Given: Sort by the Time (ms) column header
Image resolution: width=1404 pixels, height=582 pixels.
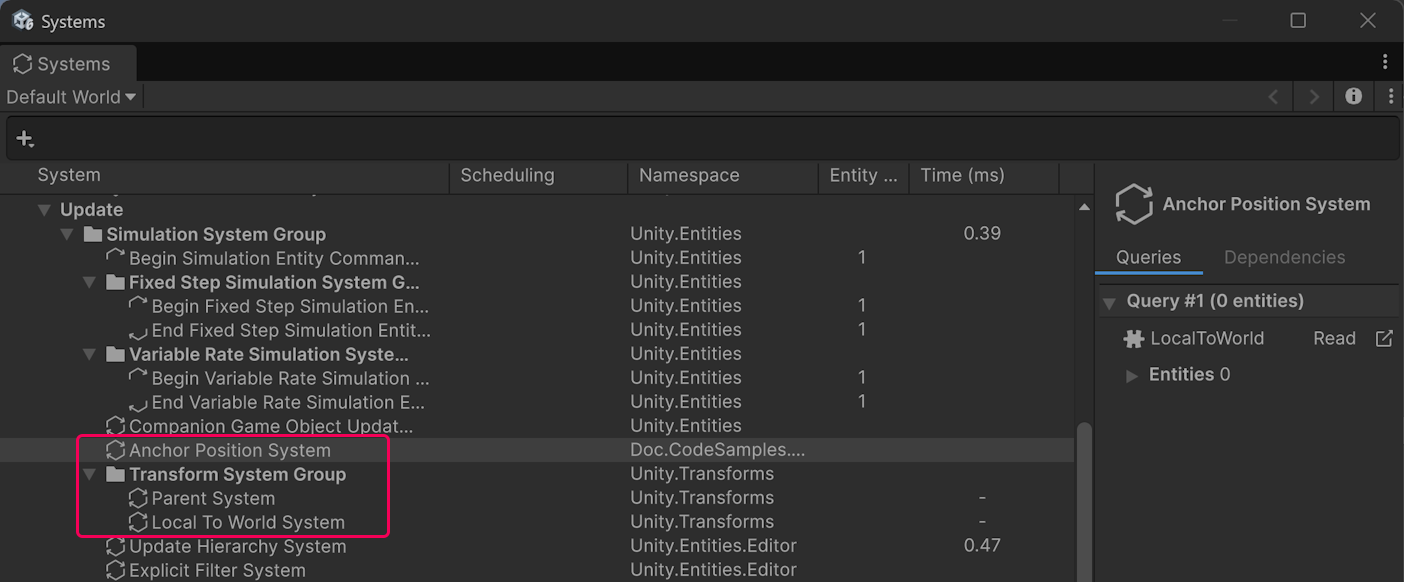Looking at the screenshot, I should [x=984, y=176].
